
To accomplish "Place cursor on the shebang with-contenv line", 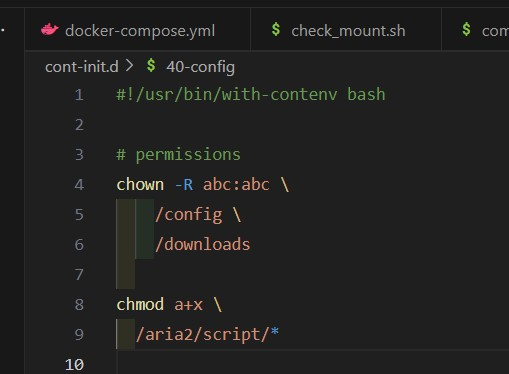I will 251,94.
